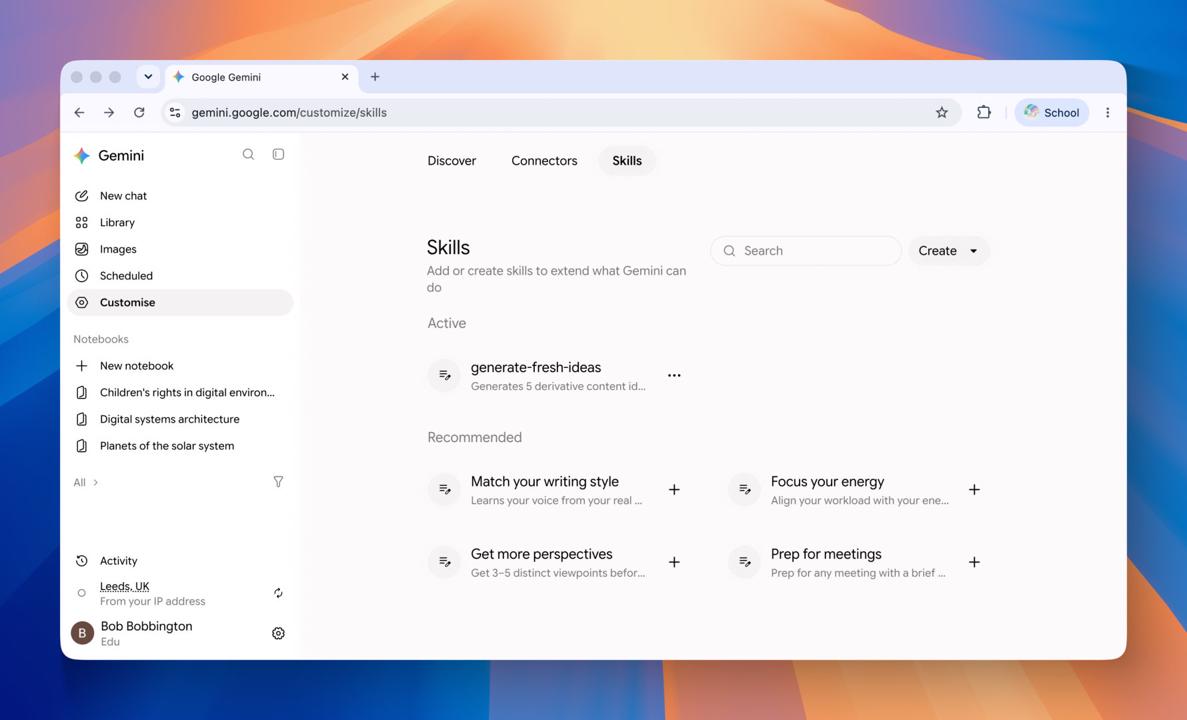Screen dimensions: 1187x720
Task: Open the Create dropdown button
Action: [948, 251]
